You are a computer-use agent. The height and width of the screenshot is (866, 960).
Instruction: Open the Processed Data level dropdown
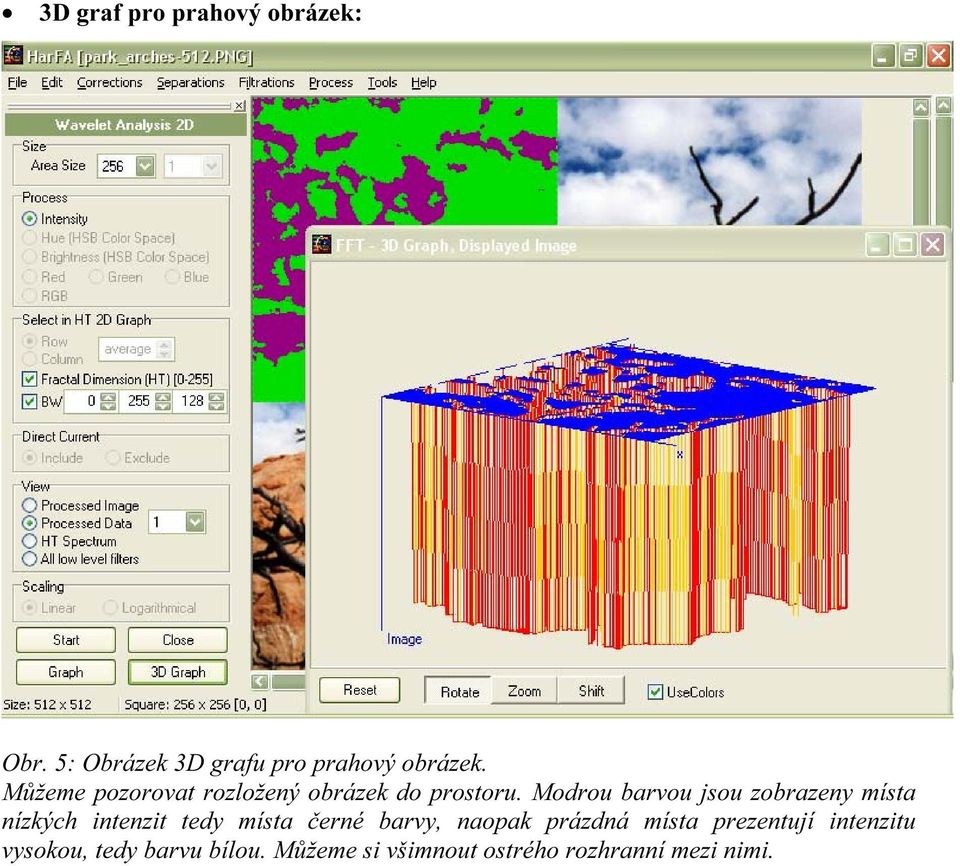click(195, 522)
